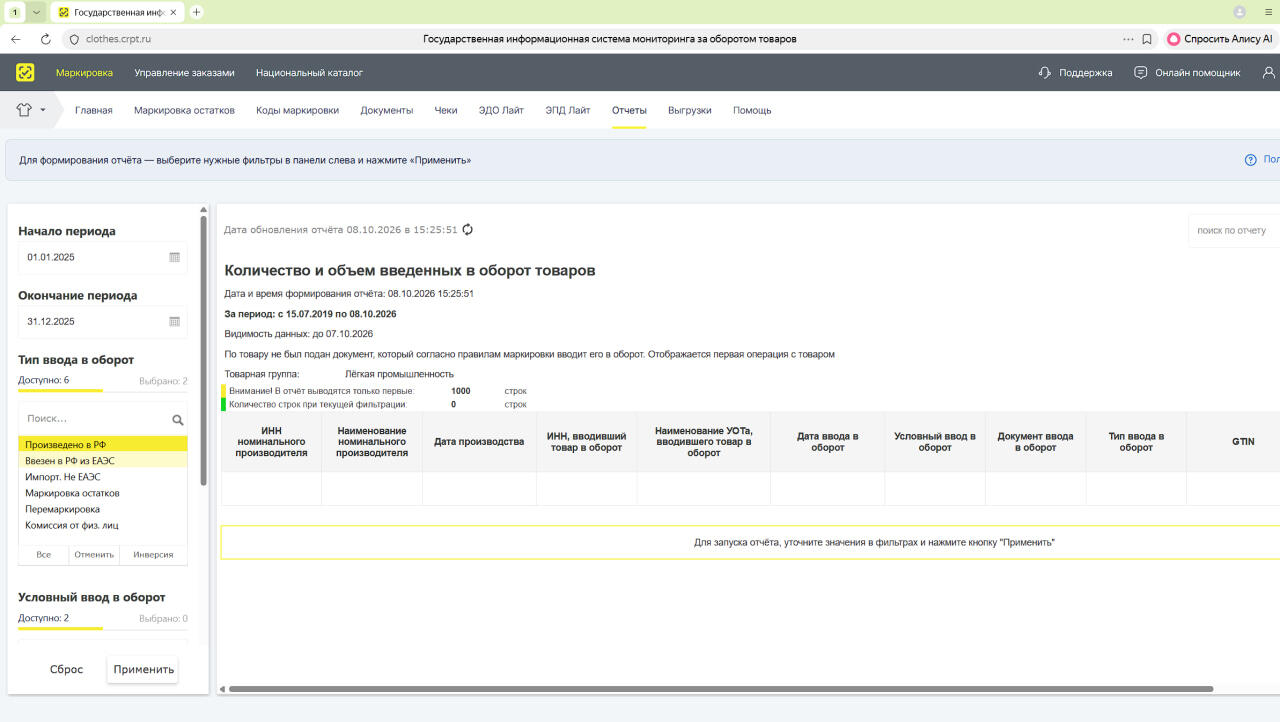Click the Поддержка headset icon
The image size is (1280, 722).
1045,72
